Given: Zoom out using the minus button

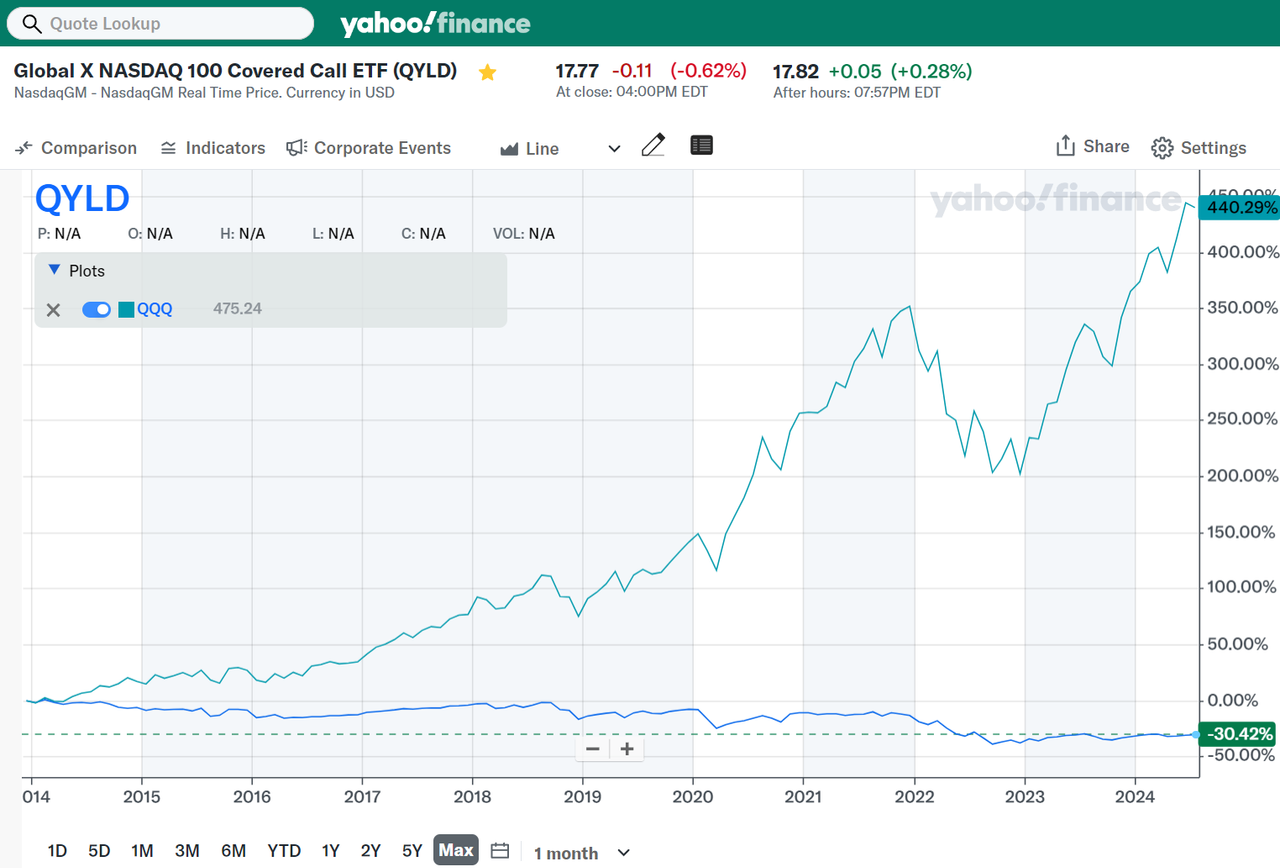Looking at the screenshot, I should tap(592, 748).
